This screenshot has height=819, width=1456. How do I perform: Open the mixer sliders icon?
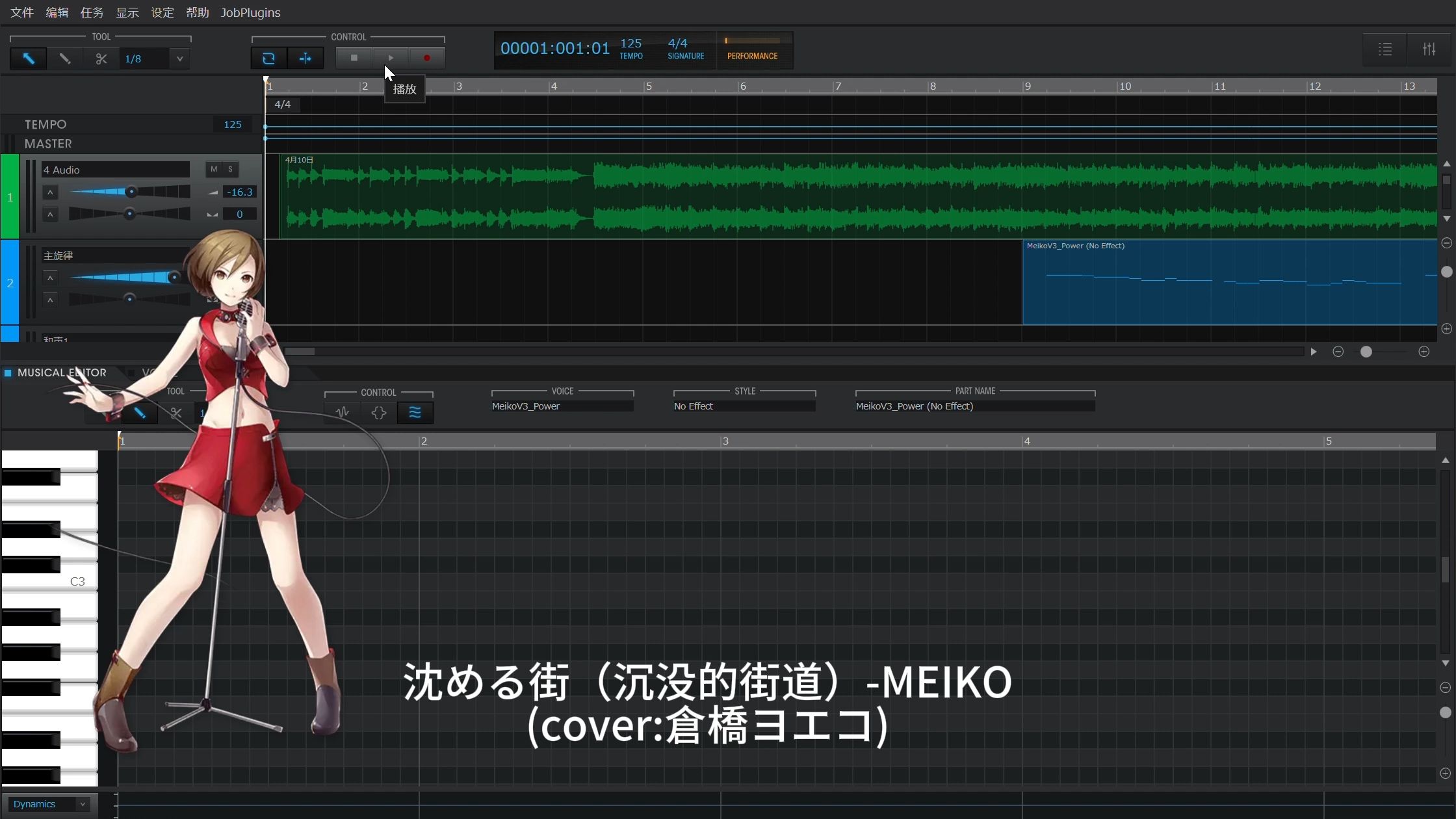point(1429,49)
